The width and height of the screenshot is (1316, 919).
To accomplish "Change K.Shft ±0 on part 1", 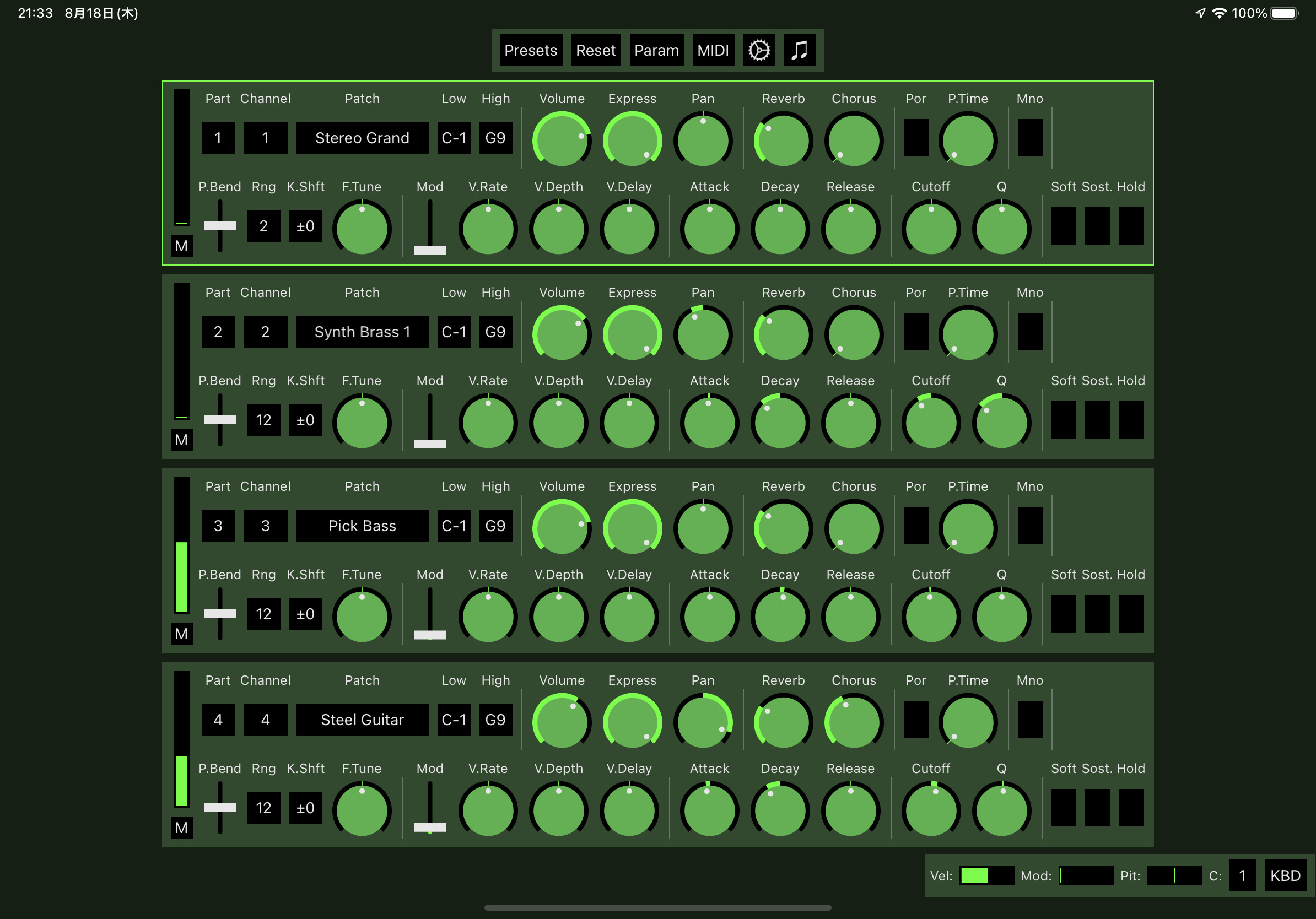I will point(305,226).
